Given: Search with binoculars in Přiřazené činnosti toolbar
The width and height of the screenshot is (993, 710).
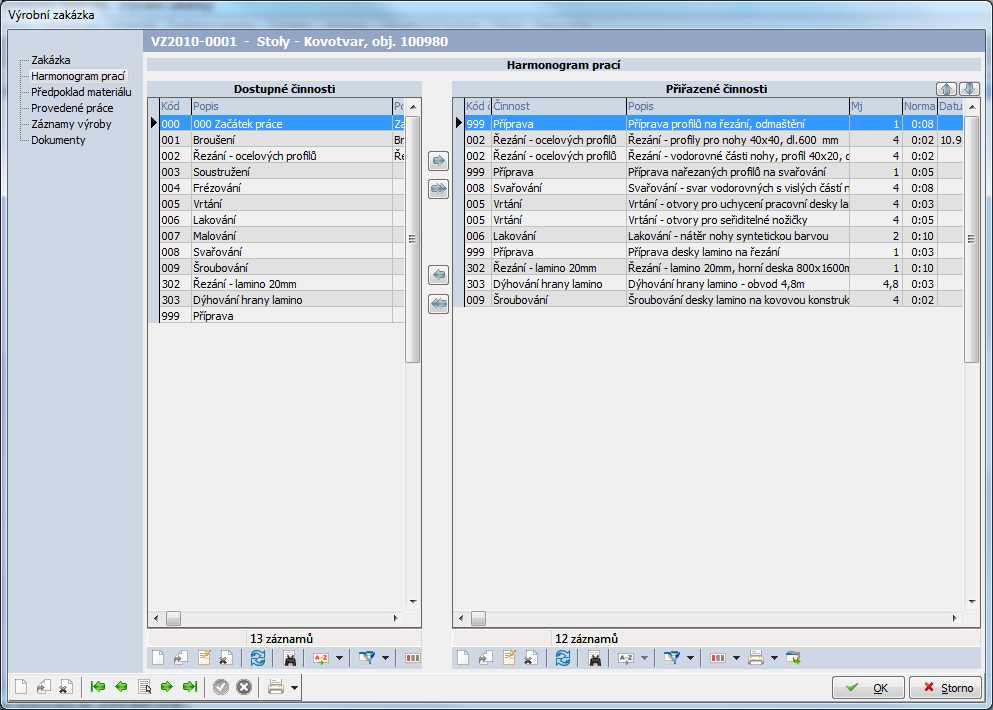Looking at the screenshot, I should [595, 659].
